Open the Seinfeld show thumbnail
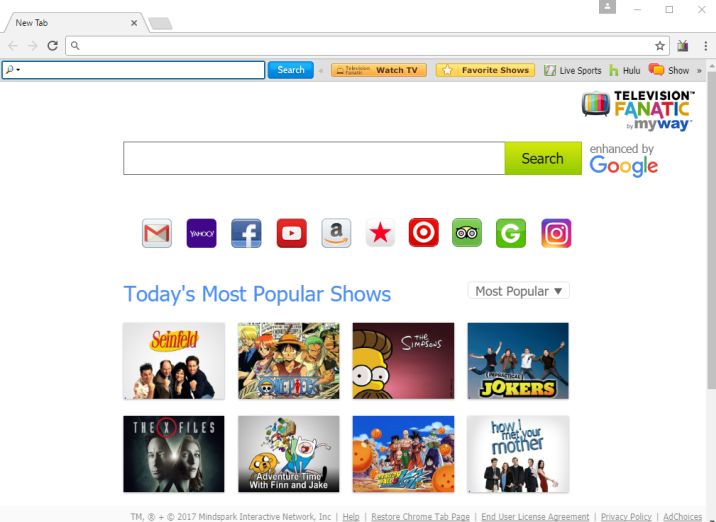This screenshot has width=716, height=522. click(x=174, y=361)
